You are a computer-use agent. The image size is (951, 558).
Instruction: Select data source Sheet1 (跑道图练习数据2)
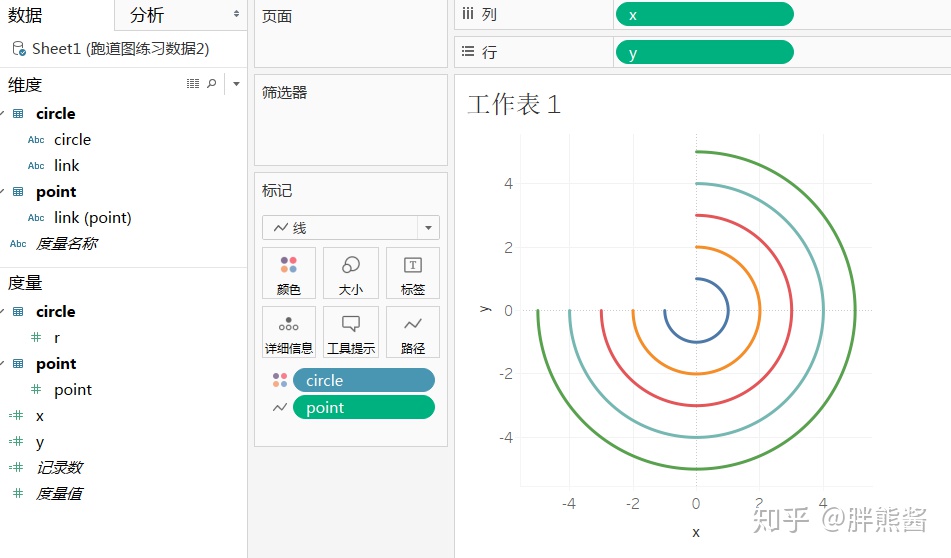(120, 49)
